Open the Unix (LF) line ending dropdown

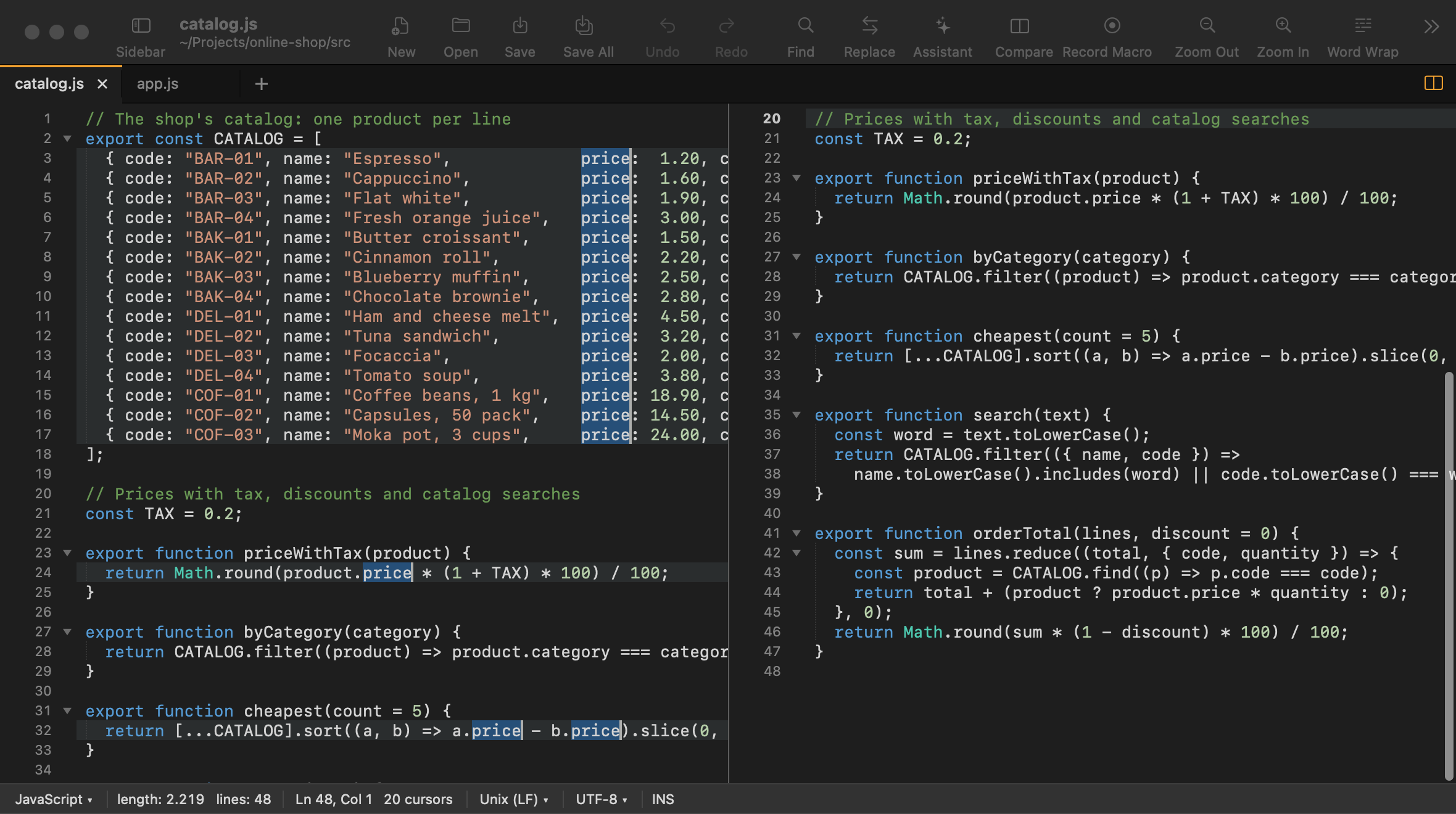(513, 799)
